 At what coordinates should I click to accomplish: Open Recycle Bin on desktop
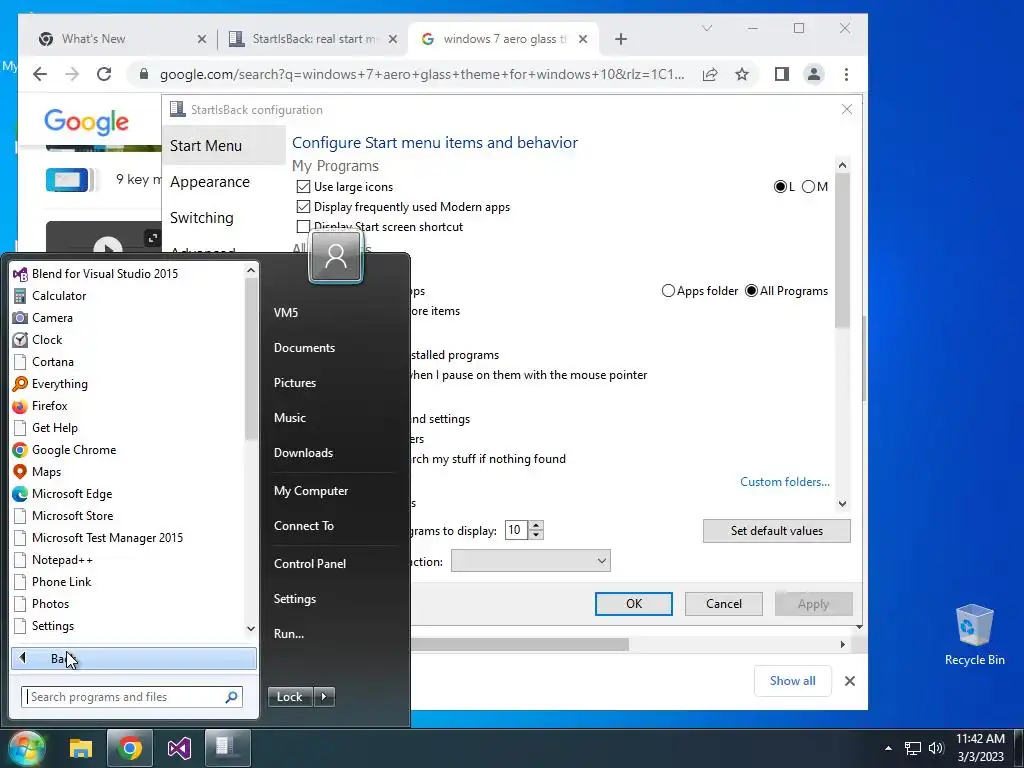pyautogui.click(x=974, y=635)
